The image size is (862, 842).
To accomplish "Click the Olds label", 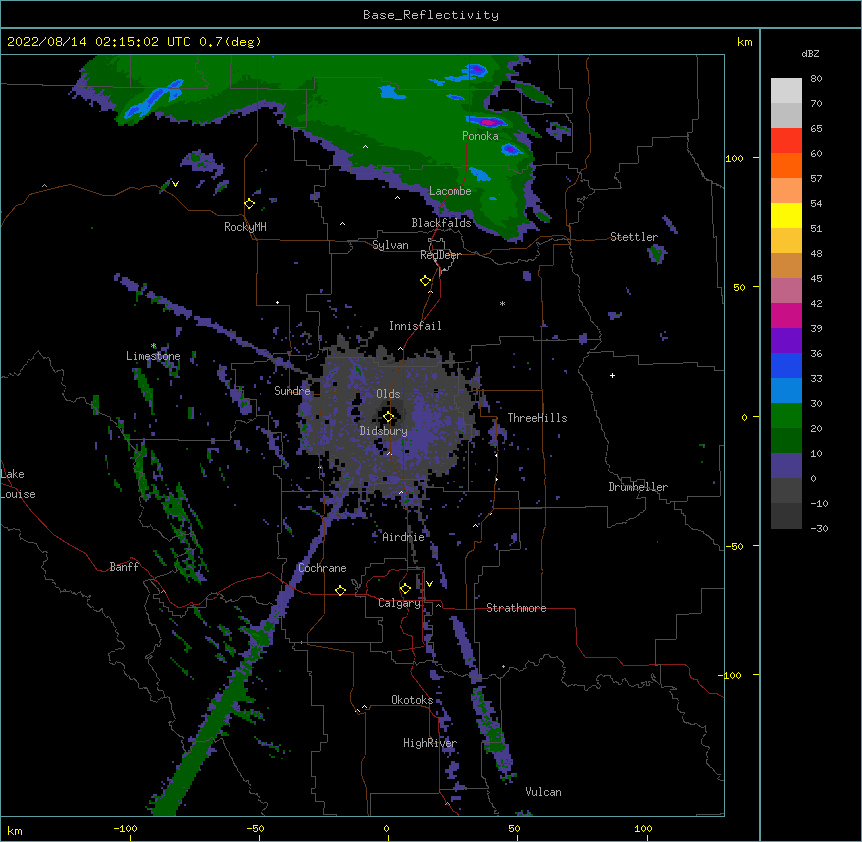I will pos(388,394).
